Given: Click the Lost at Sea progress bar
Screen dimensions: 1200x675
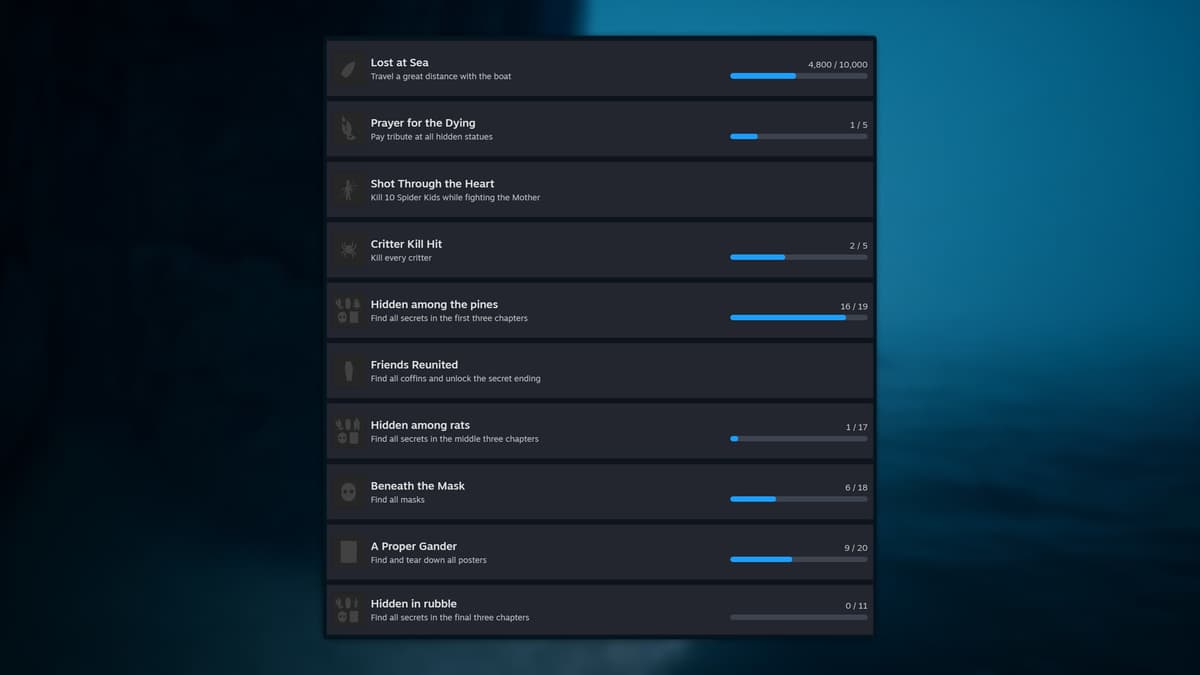Looking at the screenshot, I should click(798, 76).
